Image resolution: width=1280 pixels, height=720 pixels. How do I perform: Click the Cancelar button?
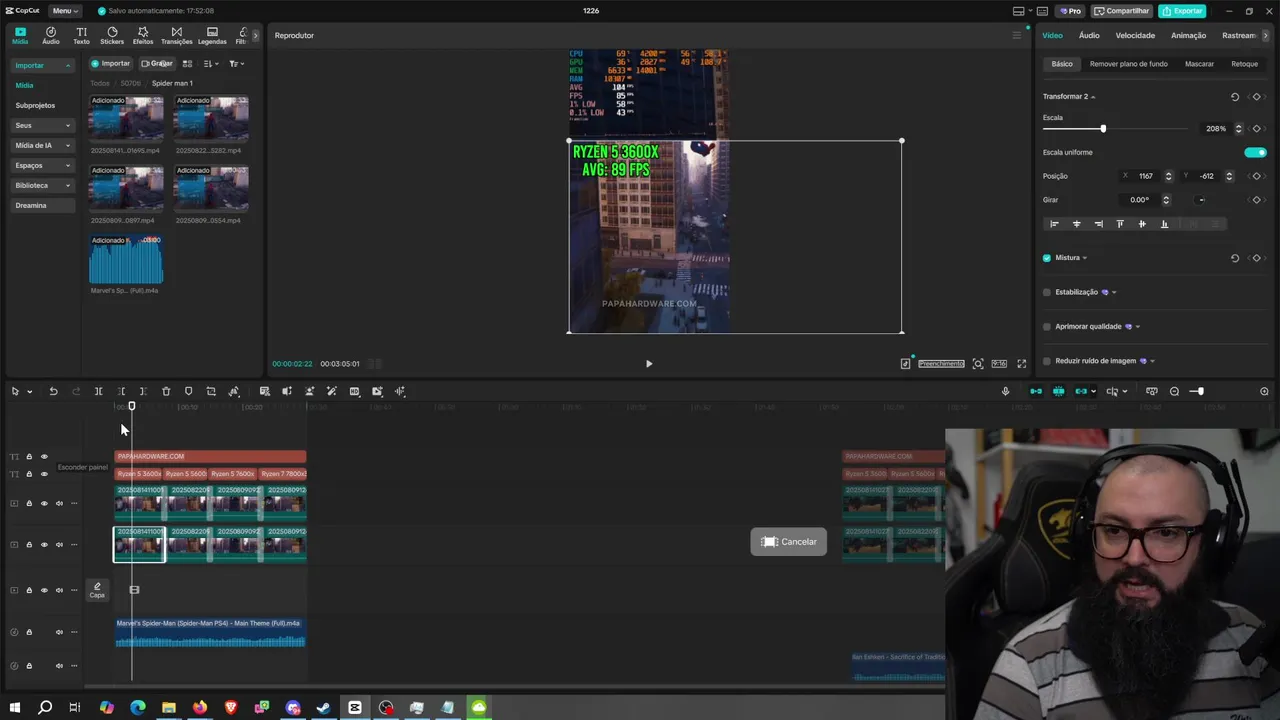coord(789,542)
